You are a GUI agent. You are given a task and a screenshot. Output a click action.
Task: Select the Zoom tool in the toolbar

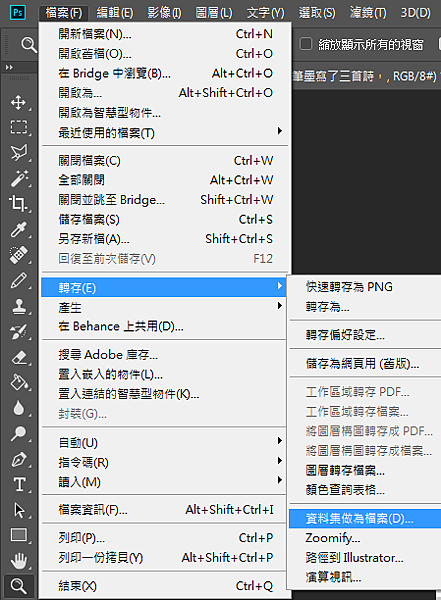(x=18, y=586)
